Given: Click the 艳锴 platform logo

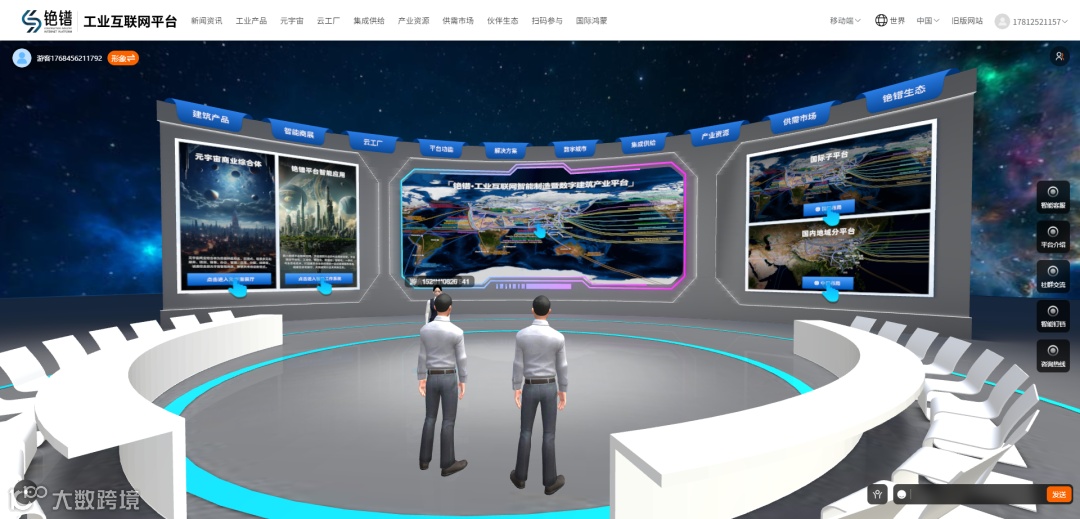Looking at the screenshot, I should (x=45, y=21).
